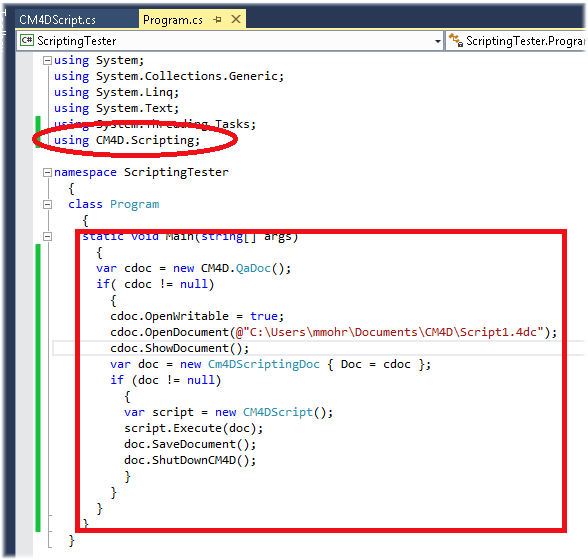Open the ScriptingTester.Program type dropdown
Viewport: 588px width, 560px height.
pos(516,41)
